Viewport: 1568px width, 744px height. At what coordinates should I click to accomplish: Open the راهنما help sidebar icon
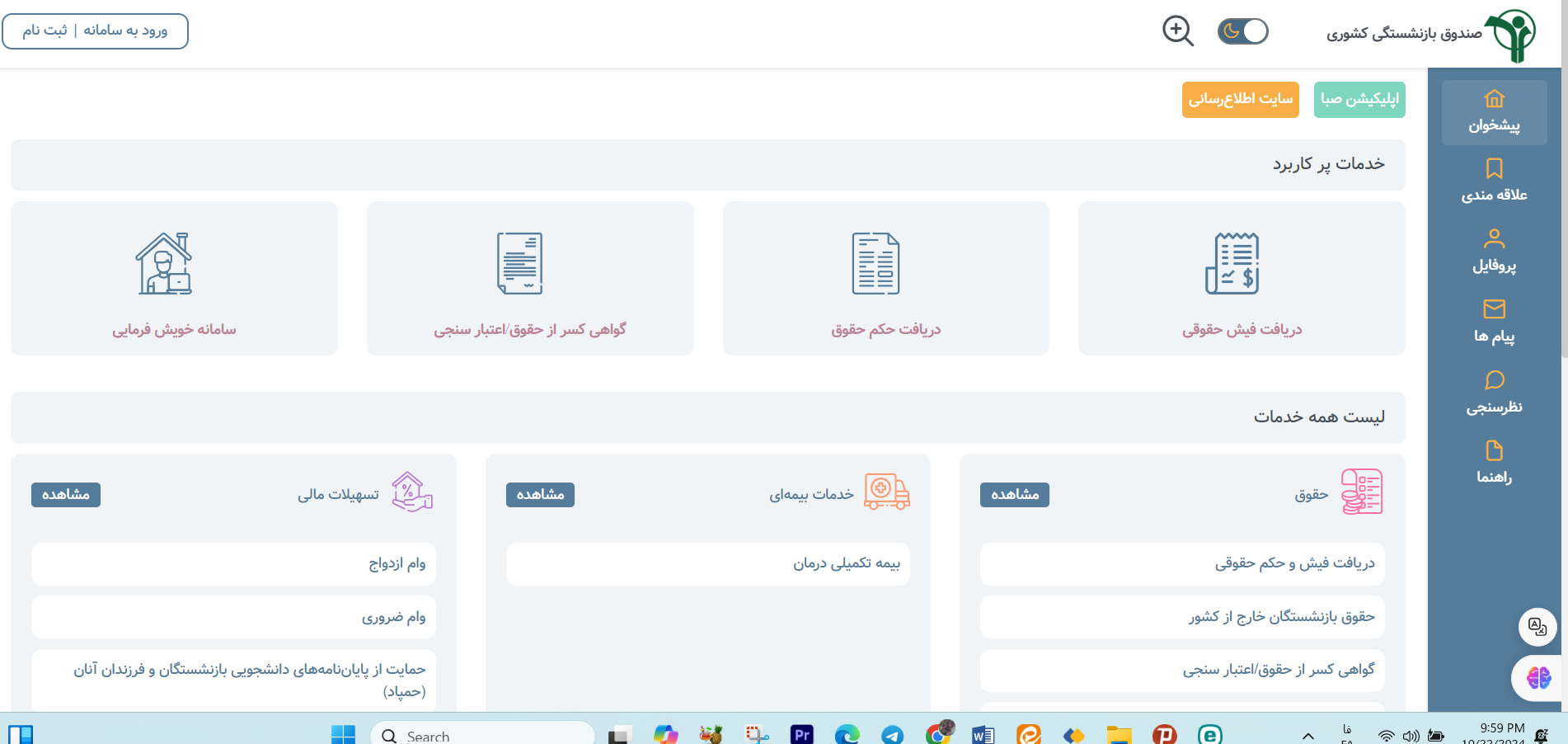[1494, 460]
